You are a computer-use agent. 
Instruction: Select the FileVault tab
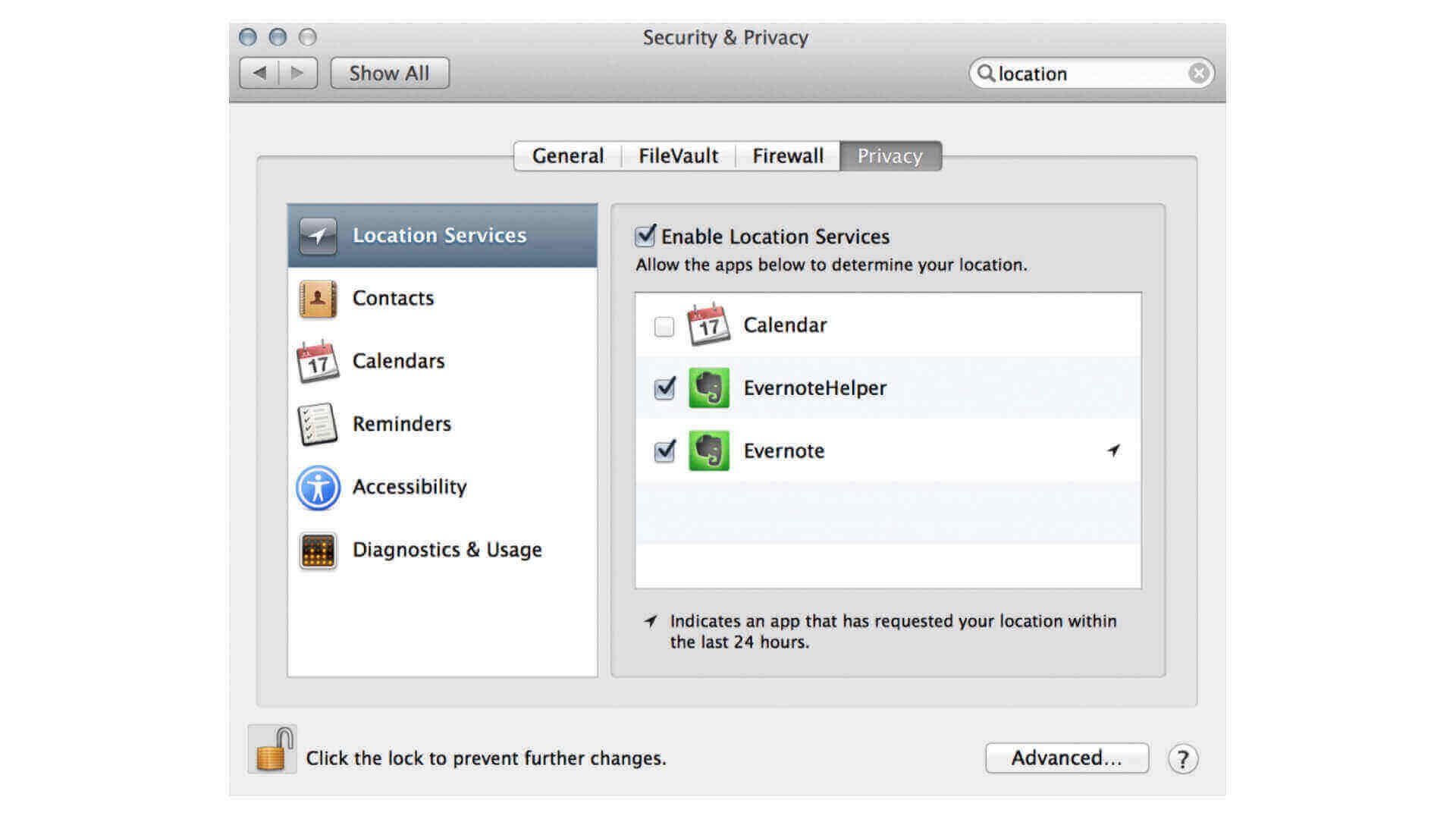coord(678,155)
